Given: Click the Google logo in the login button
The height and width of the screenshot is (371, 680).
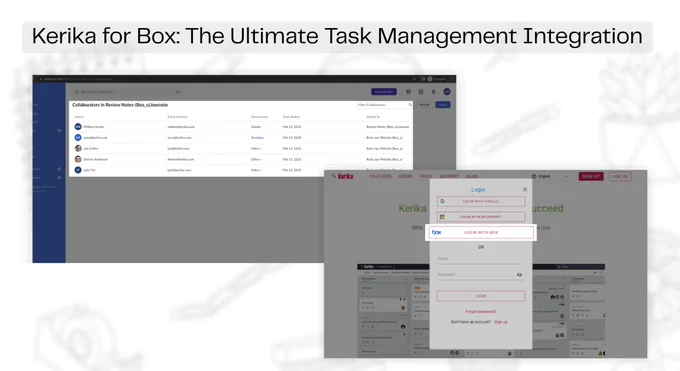Looking at the screenshot, I should click(442, 201).
